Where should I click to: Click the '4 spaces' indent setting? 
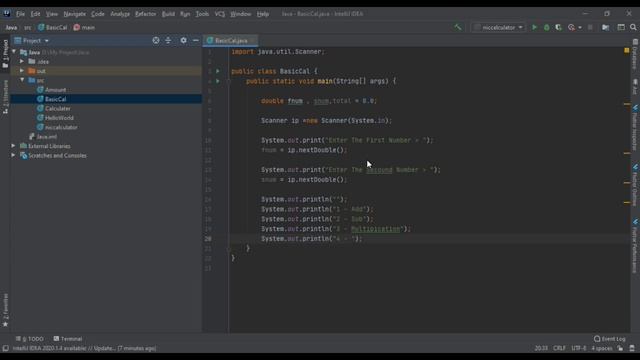point(602,348)
